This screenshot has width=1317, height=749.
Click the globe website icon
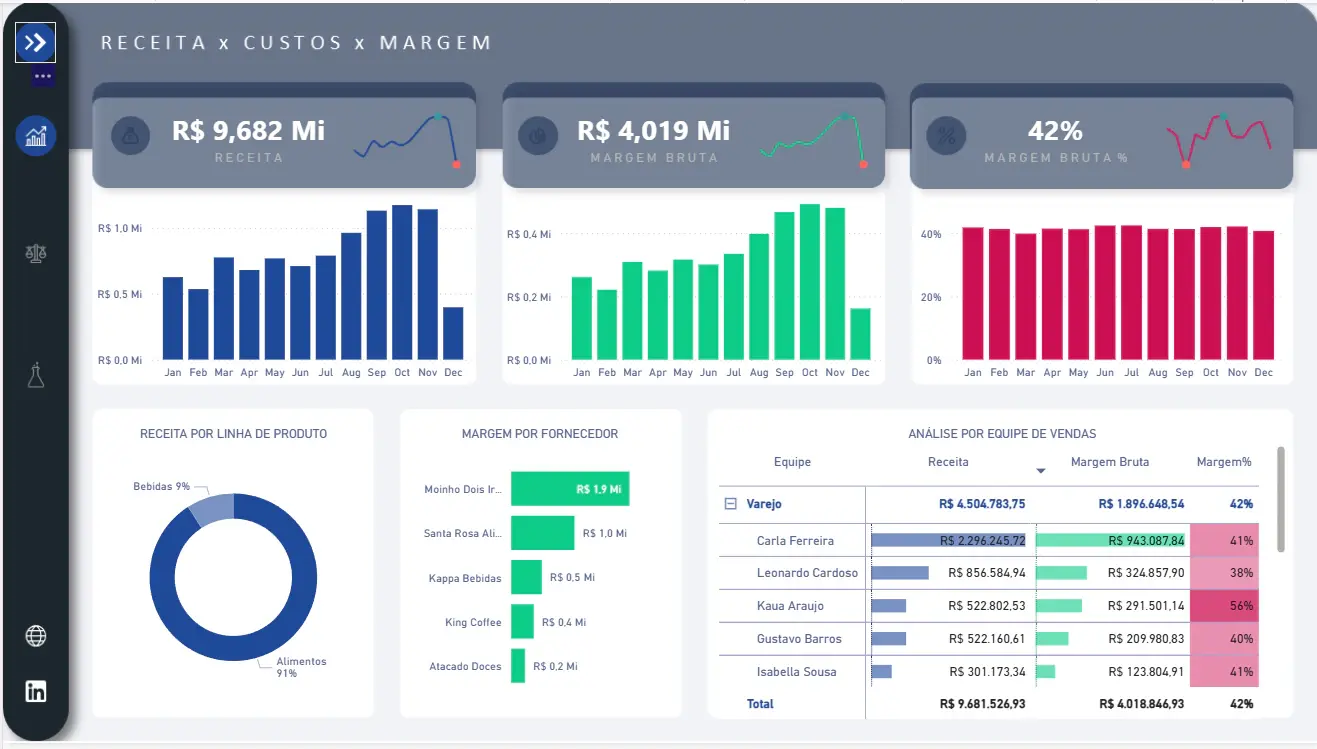36,636
